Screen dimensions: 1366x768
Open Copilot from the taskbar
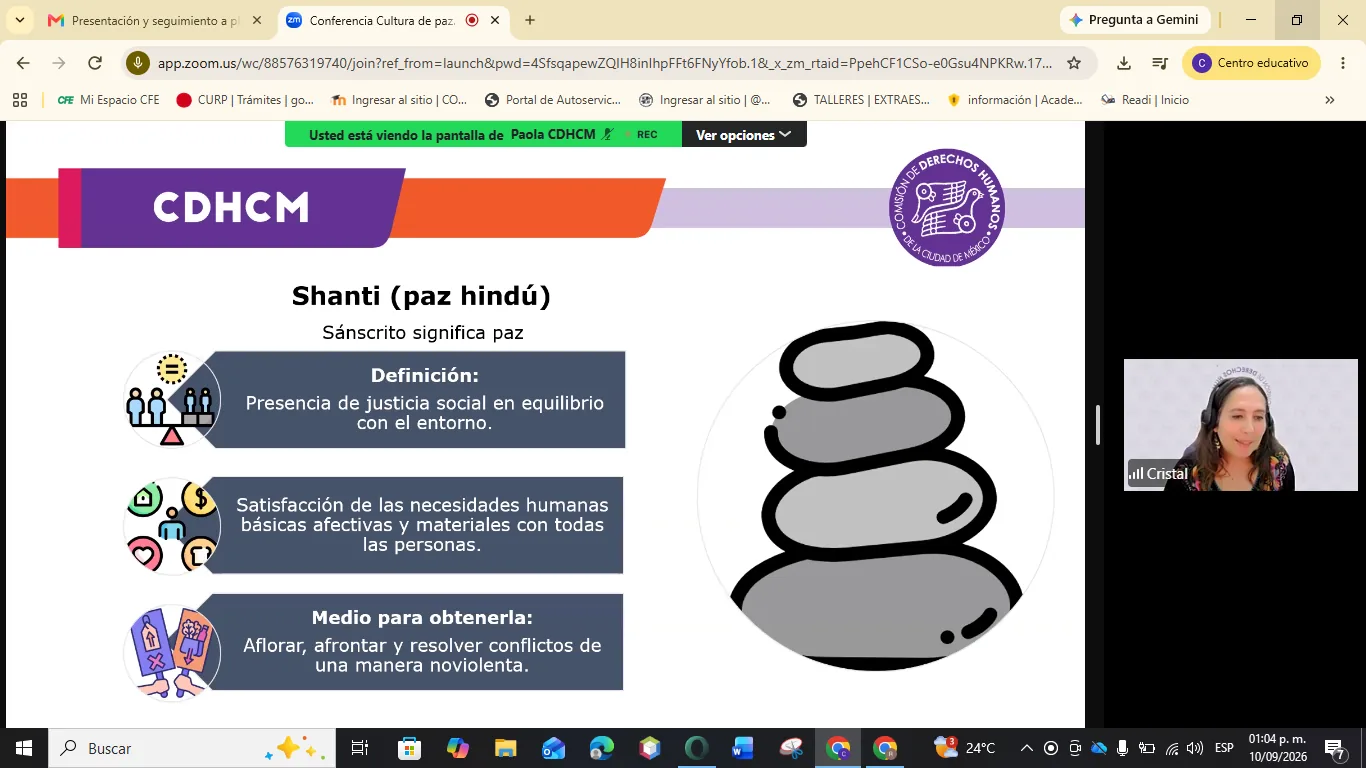pyautogui.click(x=458, y=748)
